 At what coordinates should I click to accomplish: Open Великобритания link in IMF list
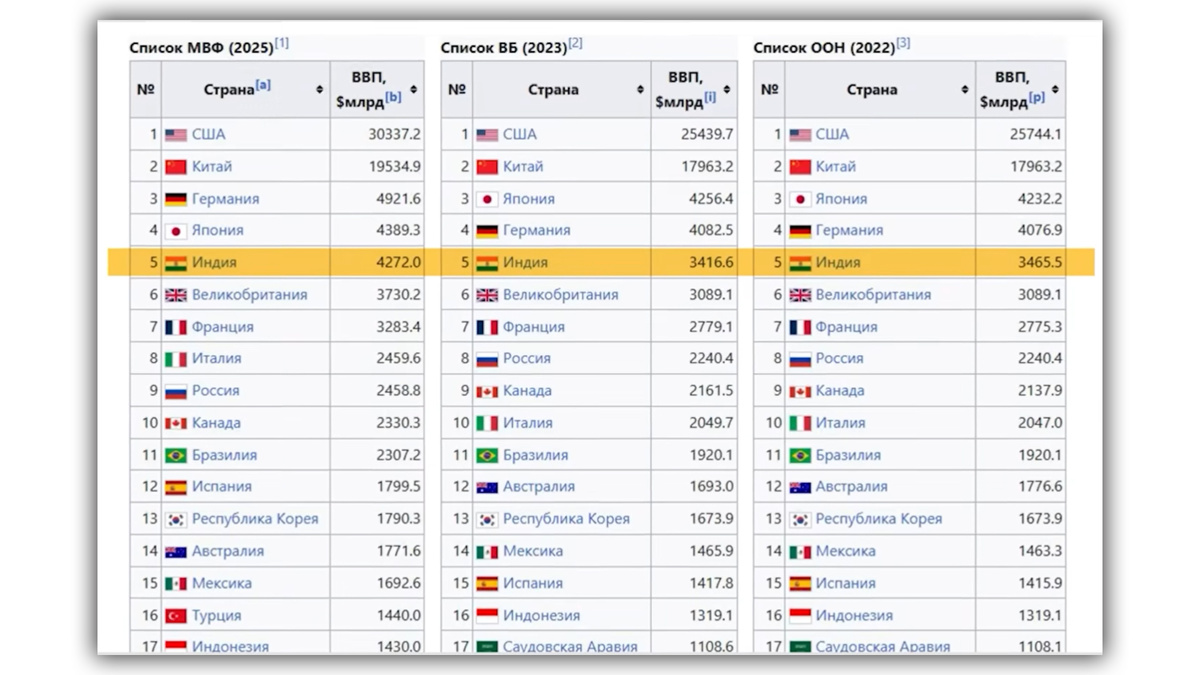coord(250,294)
